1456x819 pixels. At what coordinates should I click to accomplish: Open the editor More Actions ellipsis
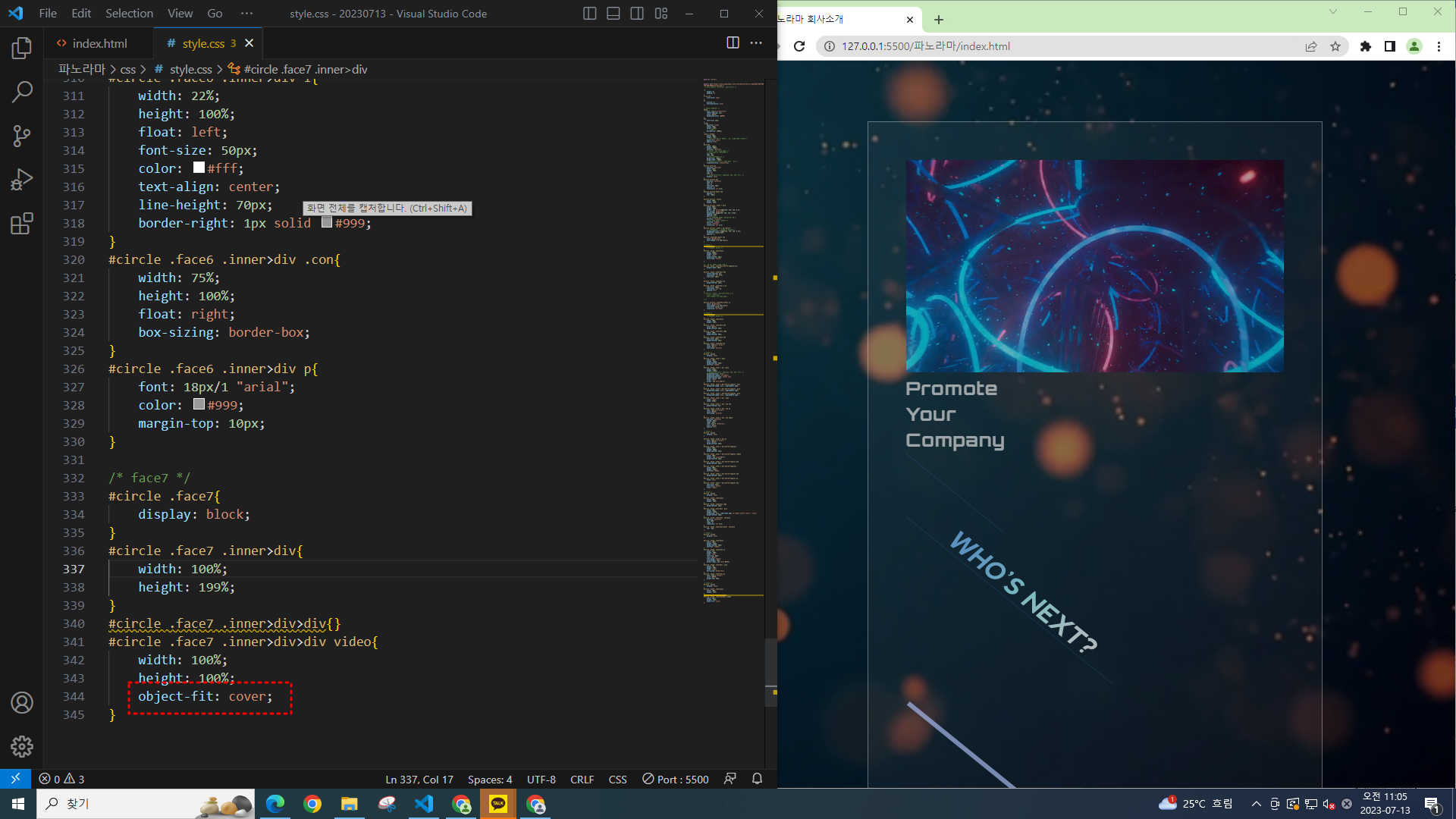pyautogui.click(x=756, y=43)
